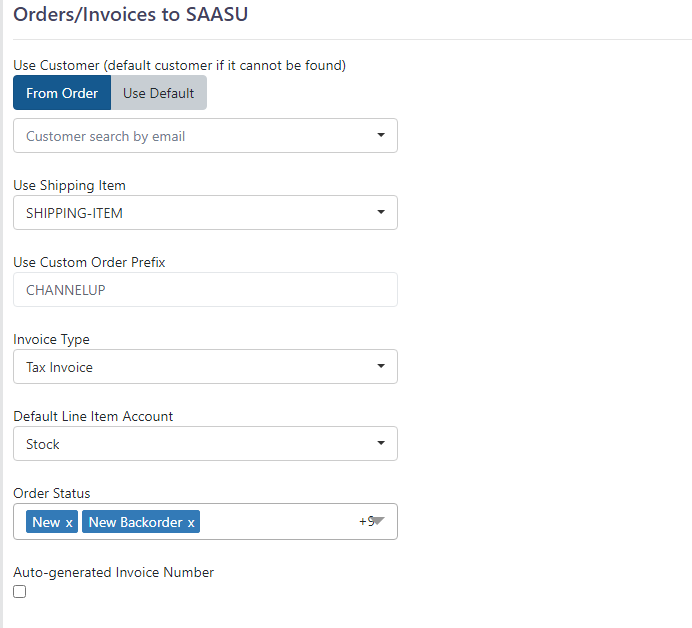
Task: Switch to Use Default customer option
Action: coord(159,93)
